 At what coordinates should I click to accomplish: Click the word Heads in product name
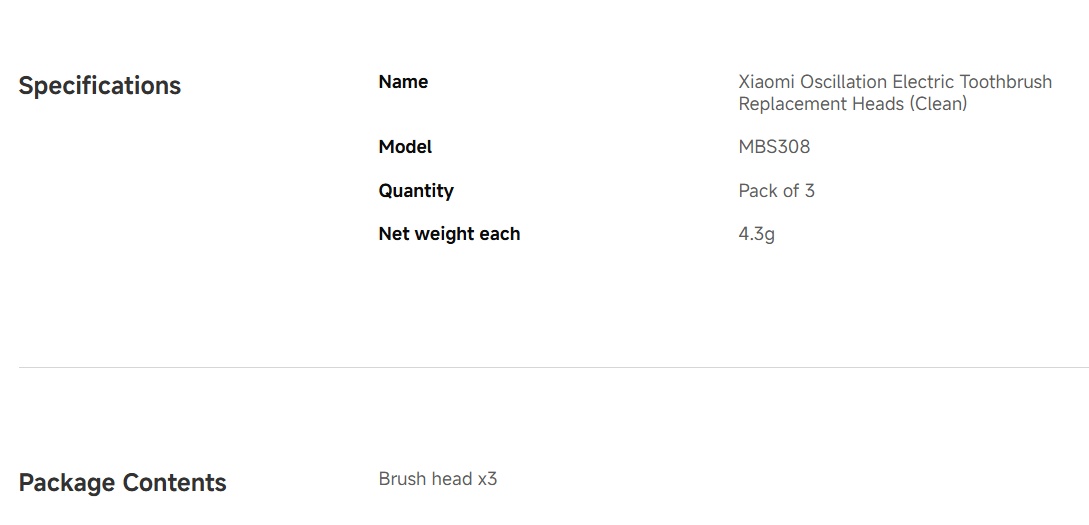point(858,104)
